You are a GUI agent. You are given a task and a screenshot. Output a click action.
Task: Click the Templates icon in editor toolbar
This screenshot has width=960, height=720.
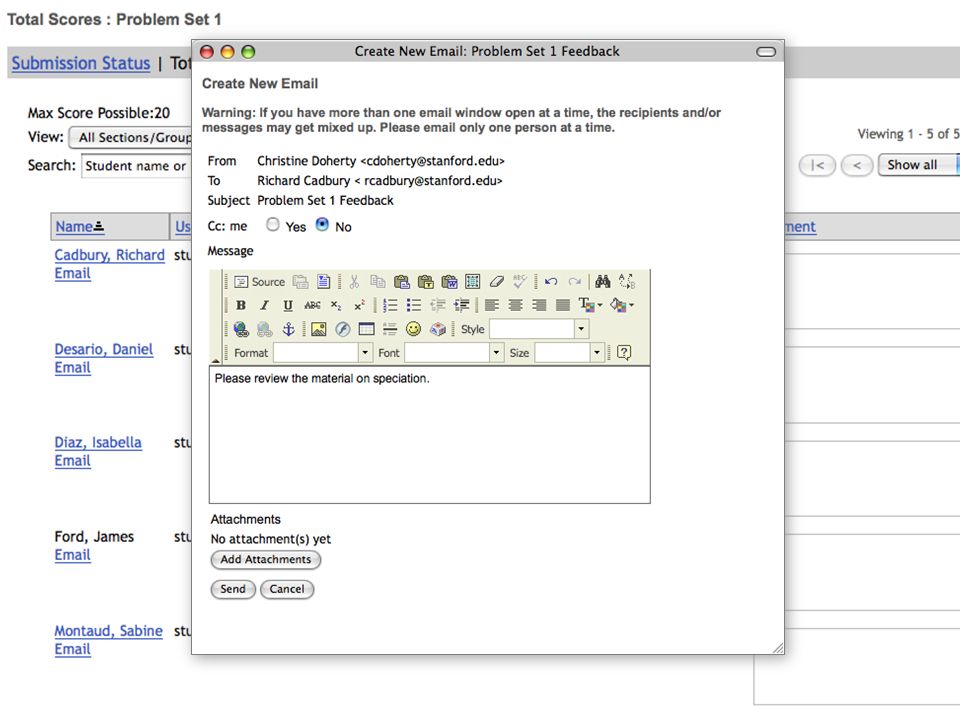click(x=324, y=282)
